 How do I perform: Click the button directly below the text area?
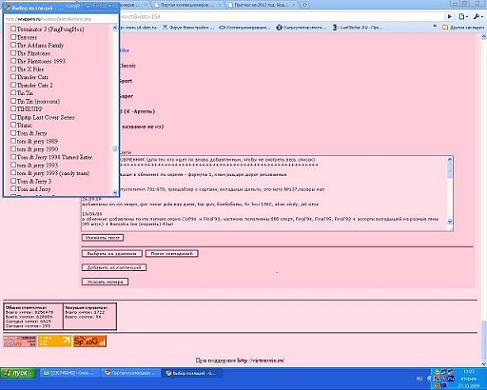[x=103, y=238]
